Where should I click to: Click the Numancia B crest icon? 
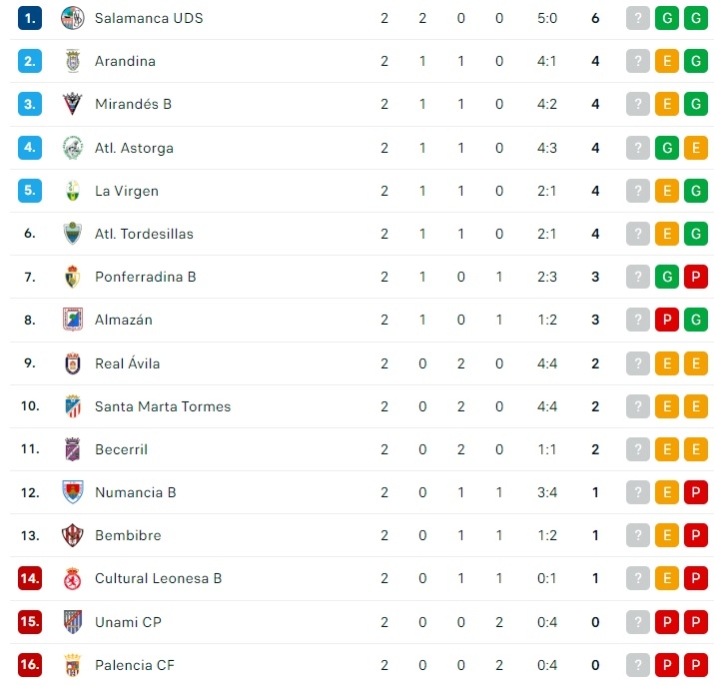click(x=72, y=492)
